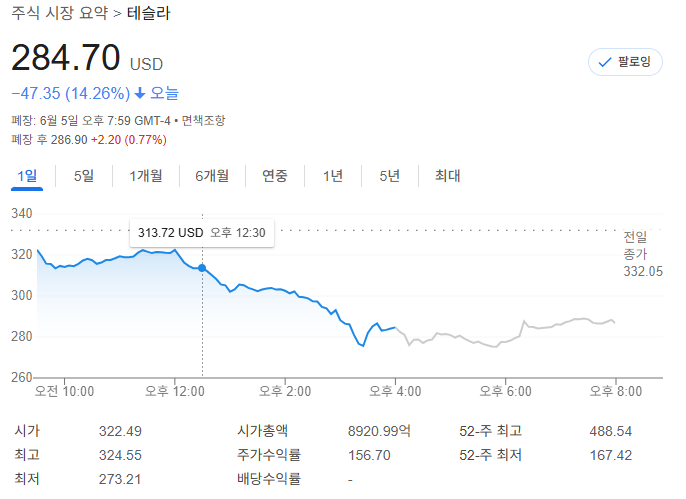
Task: Click the checkmark icon in 팔로잉 button
Action: click(x=604, y=63)
